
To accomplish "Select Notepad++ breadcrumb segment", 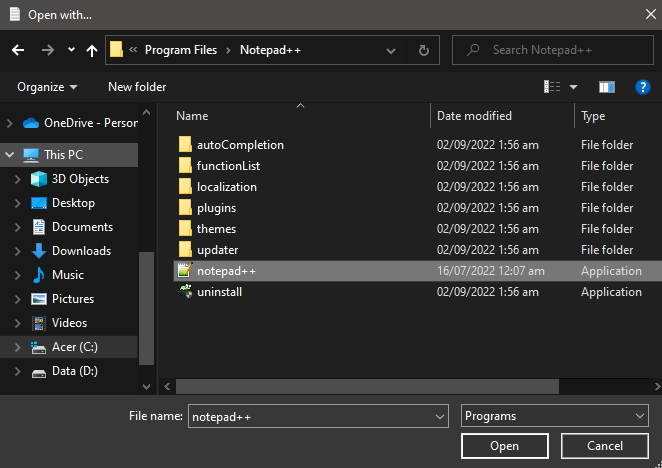I will [x=270, y=50].
